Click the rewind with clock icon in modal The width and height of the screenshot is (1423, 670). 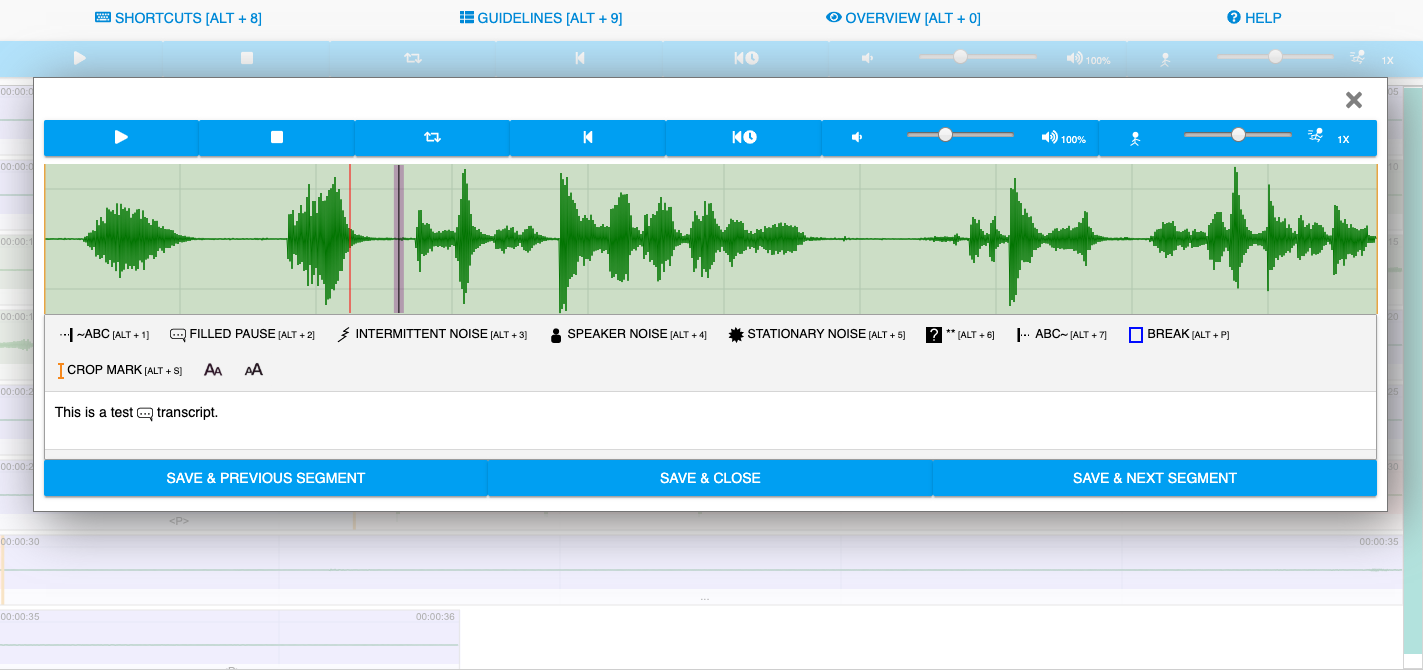pos(744,138)
